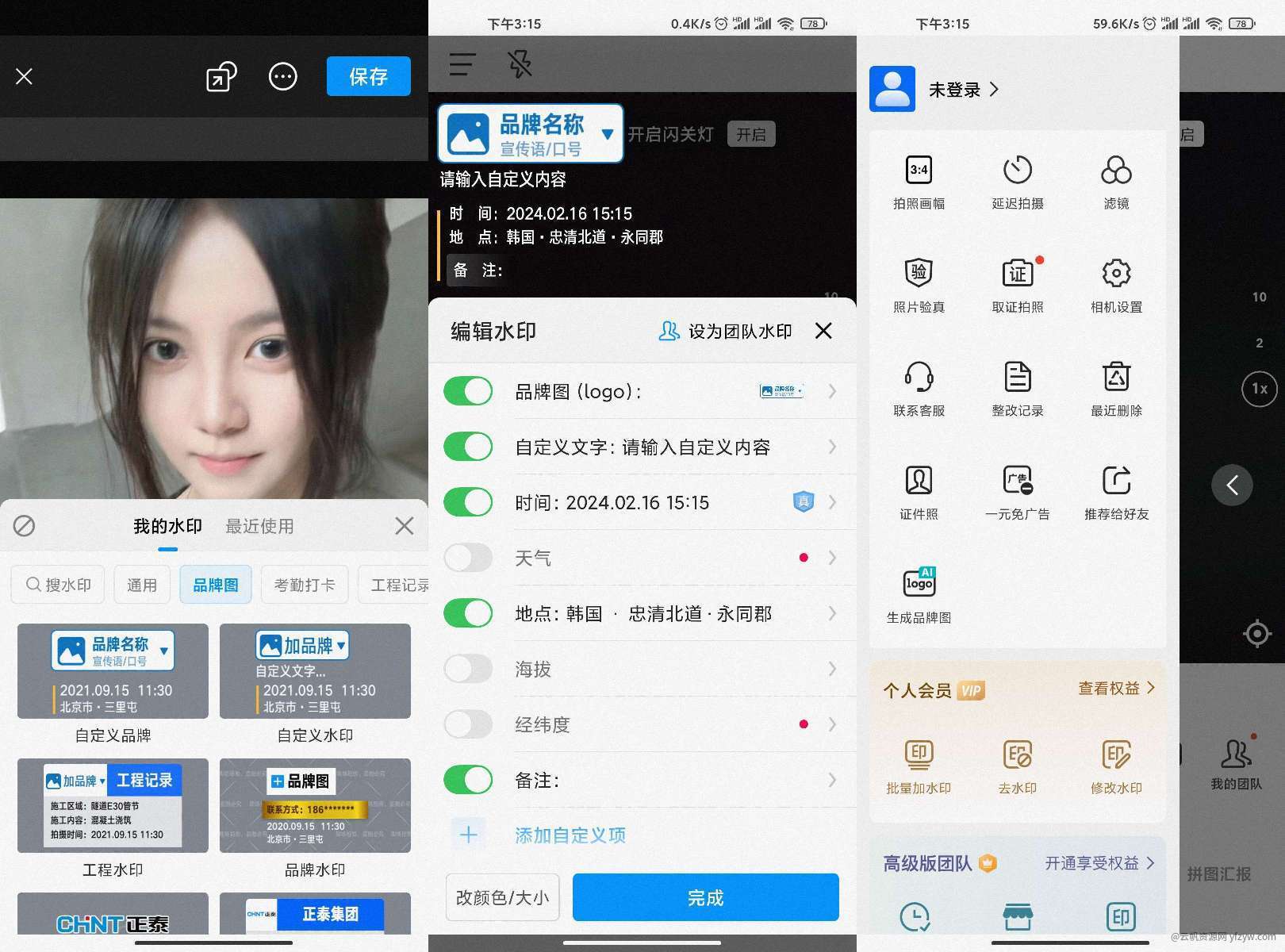Choose the 自定义水印 watermark thumbnail
This screenshot has height=952, width=1285.
click(x=315, y=671)
